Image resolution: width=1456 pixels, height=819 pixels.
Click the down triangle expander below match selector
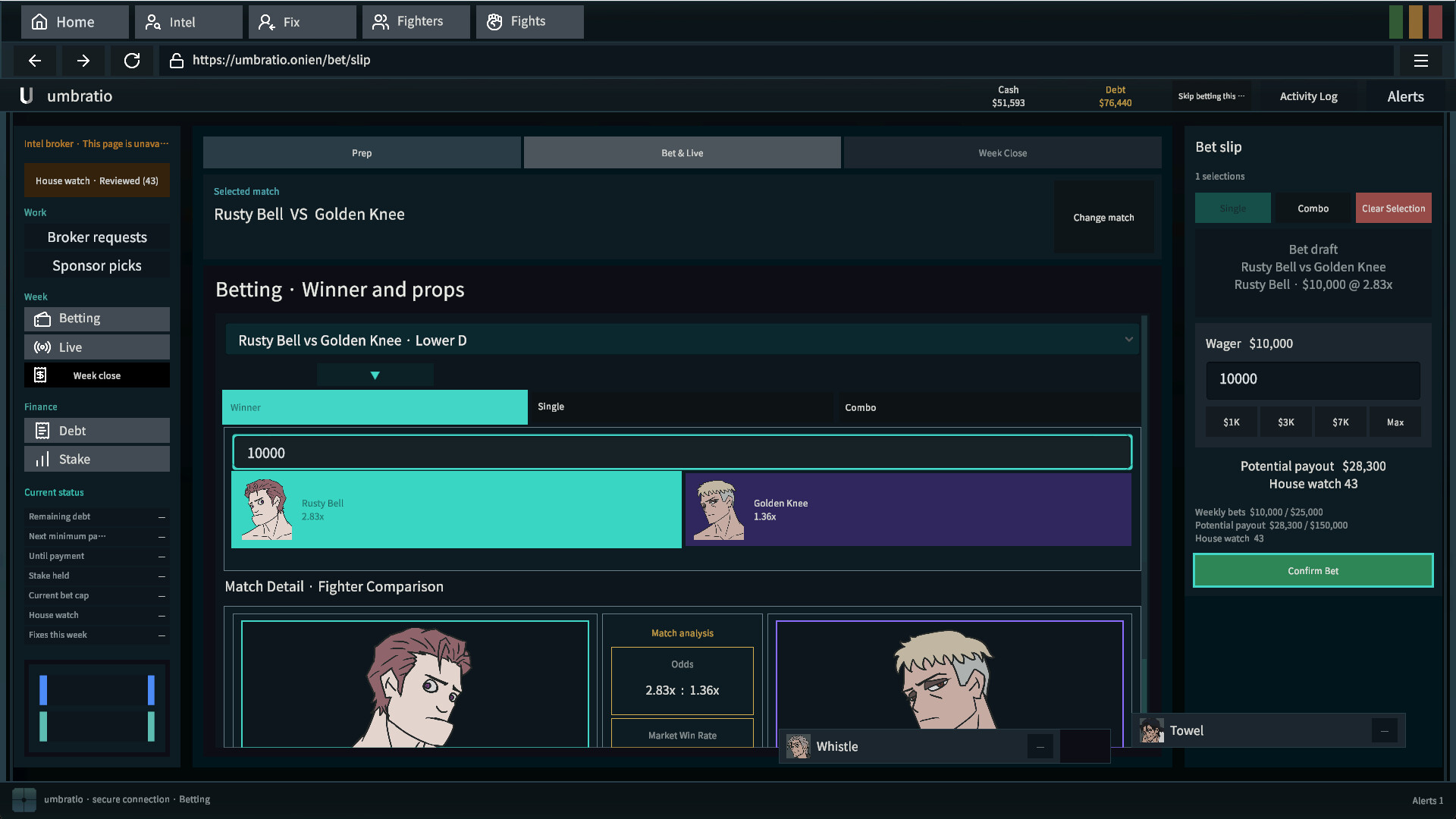pyautogui.click(x=375, y=375)
